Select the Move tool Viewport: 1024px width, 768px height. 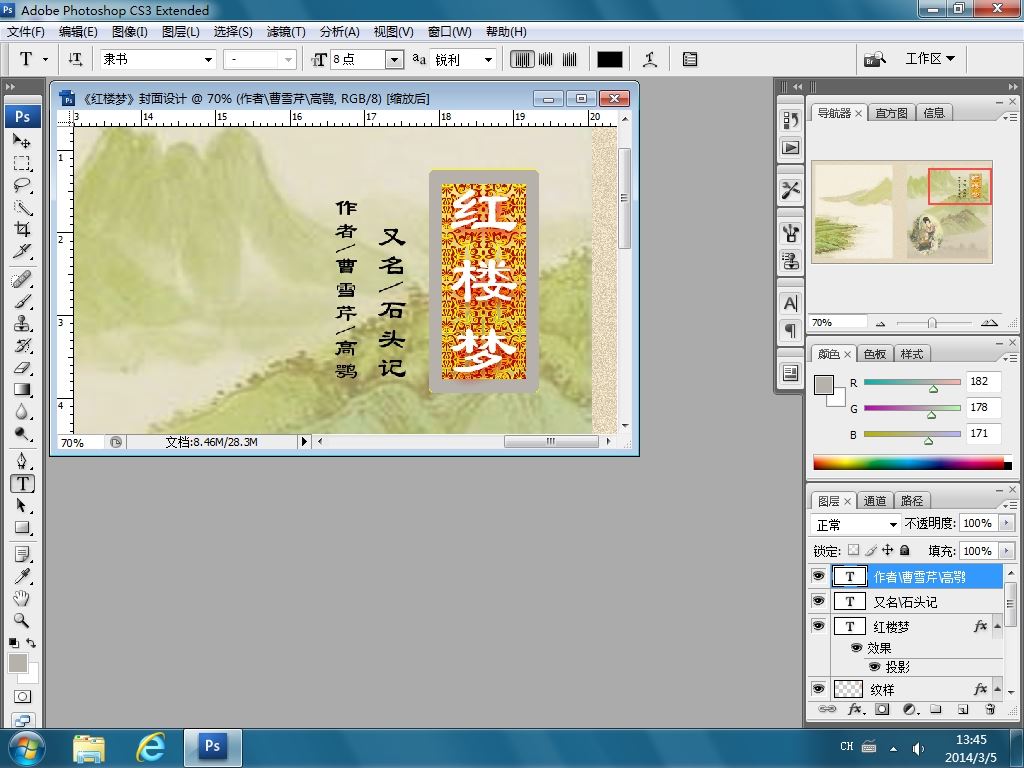[x=21, y=141]
